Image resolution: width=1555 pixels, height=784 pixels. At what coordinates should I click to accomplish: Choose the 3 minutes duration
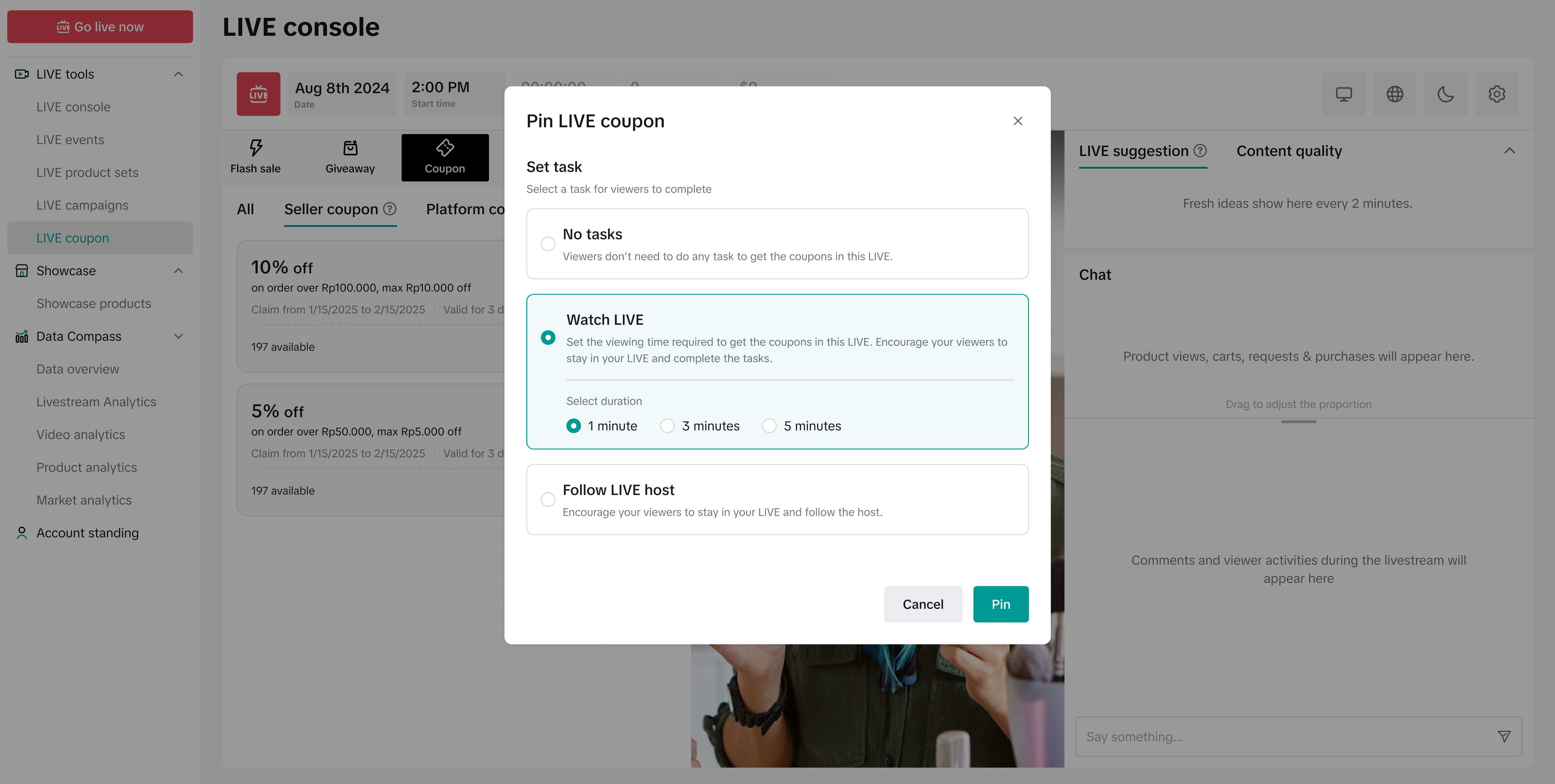coord(667,426)
